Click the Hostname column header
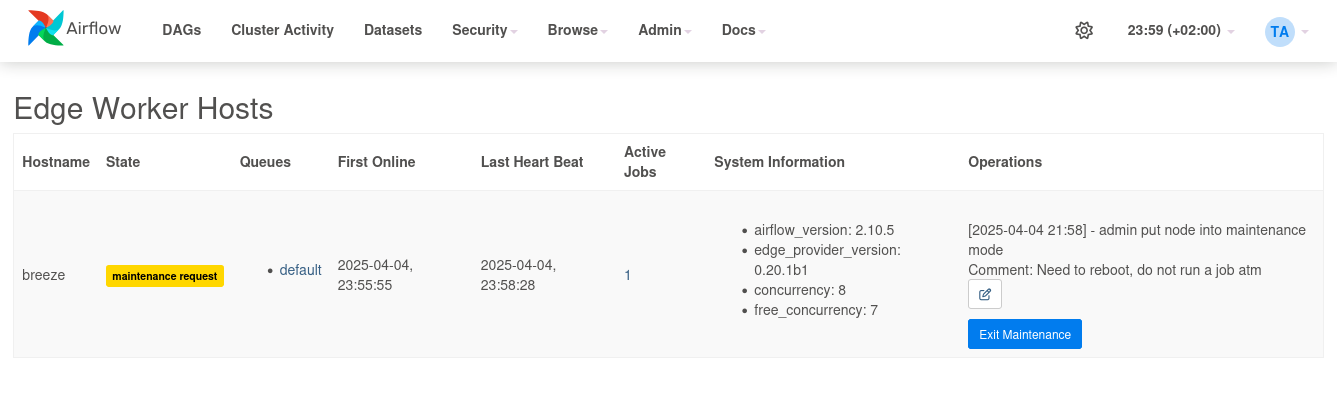 pos(56,162)
